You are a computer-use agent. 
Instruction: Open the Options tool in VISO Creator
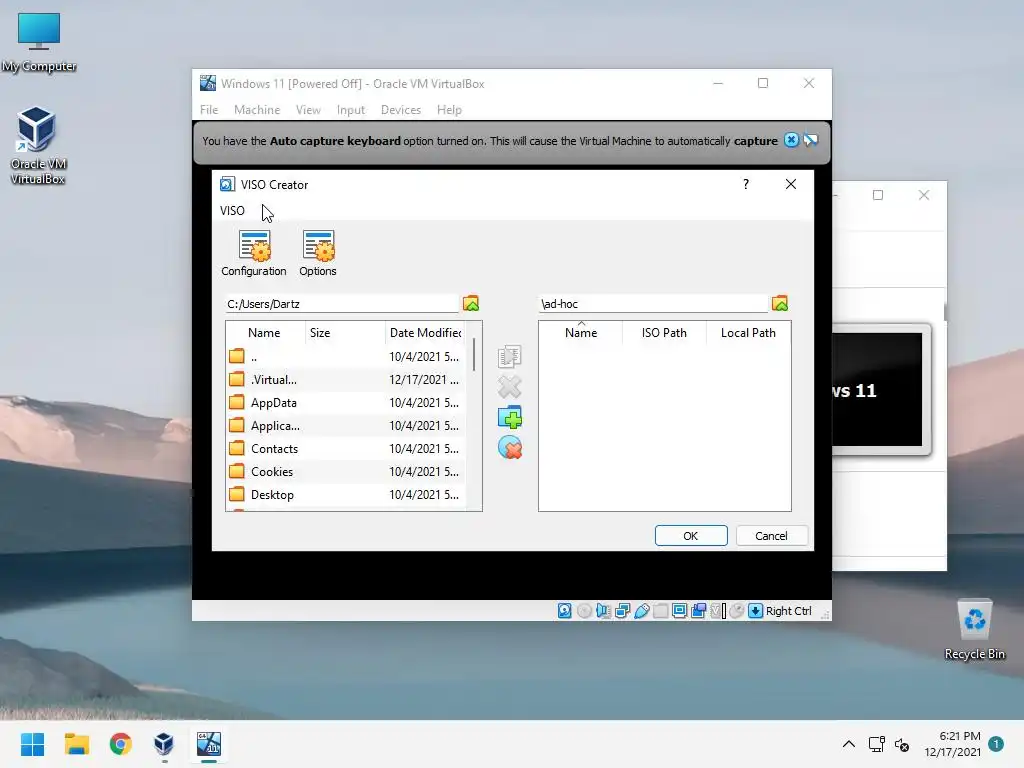[x=318, y=253]
